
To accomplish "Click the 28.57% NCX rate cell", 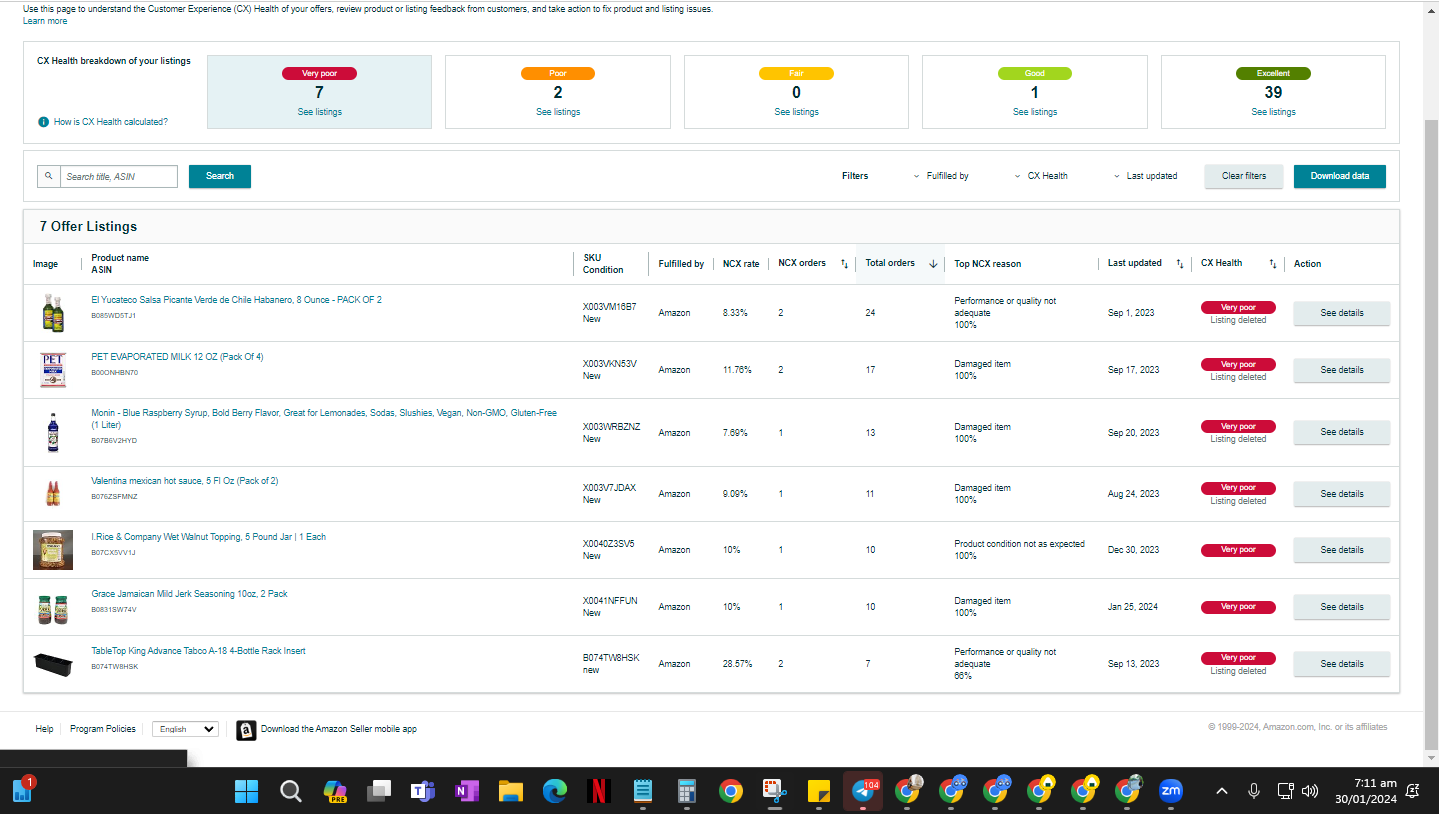I will tap(737, 664).
